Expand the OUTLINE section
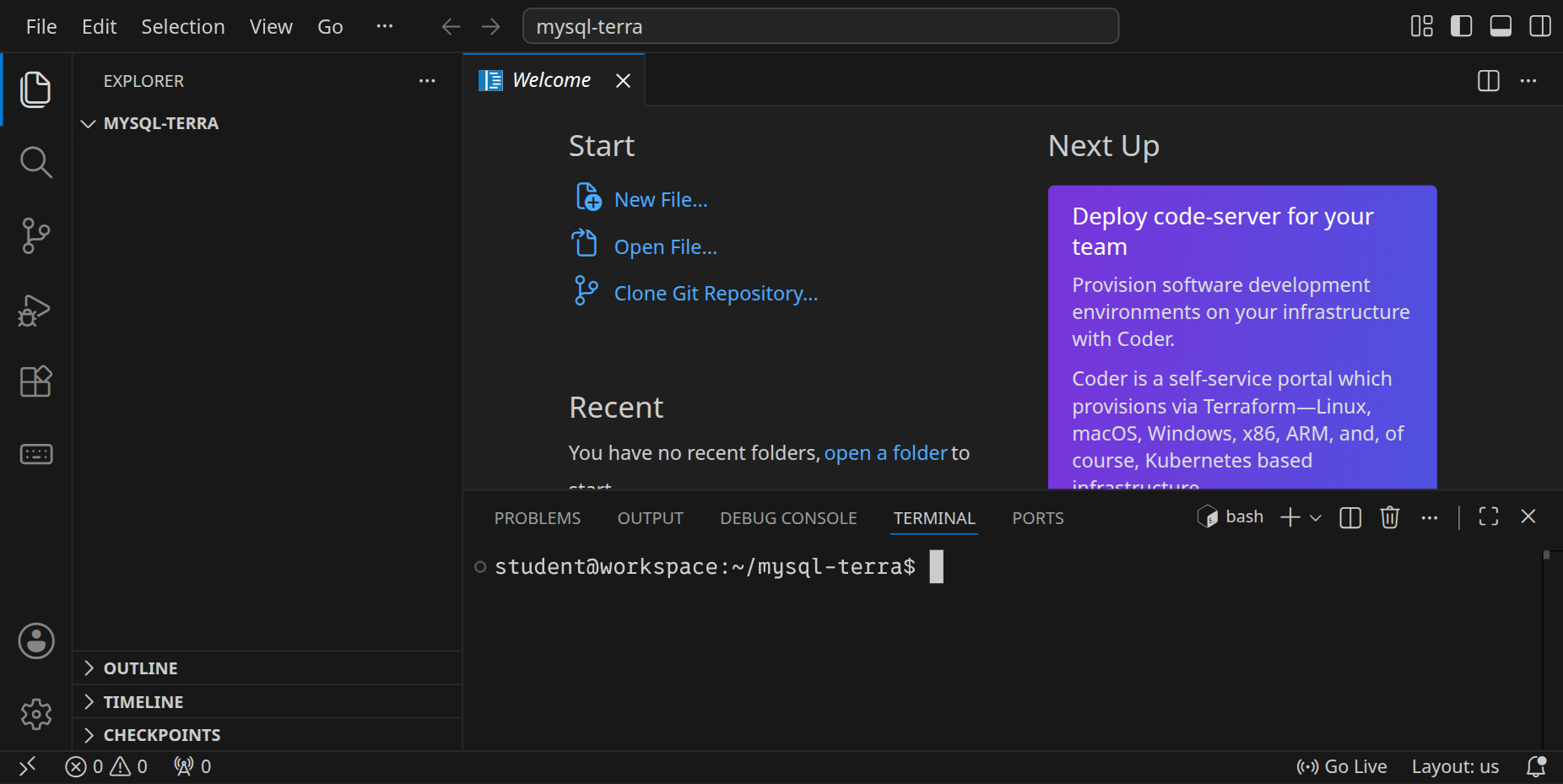This screenshot has width=1563, height=784. (x=267, y=668)
